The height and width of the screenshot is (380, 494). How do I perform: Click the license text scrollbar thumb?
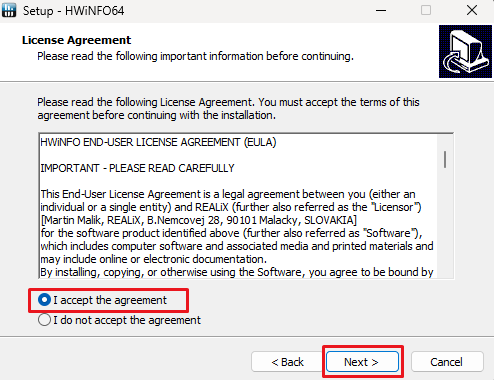tap(445, 159)
